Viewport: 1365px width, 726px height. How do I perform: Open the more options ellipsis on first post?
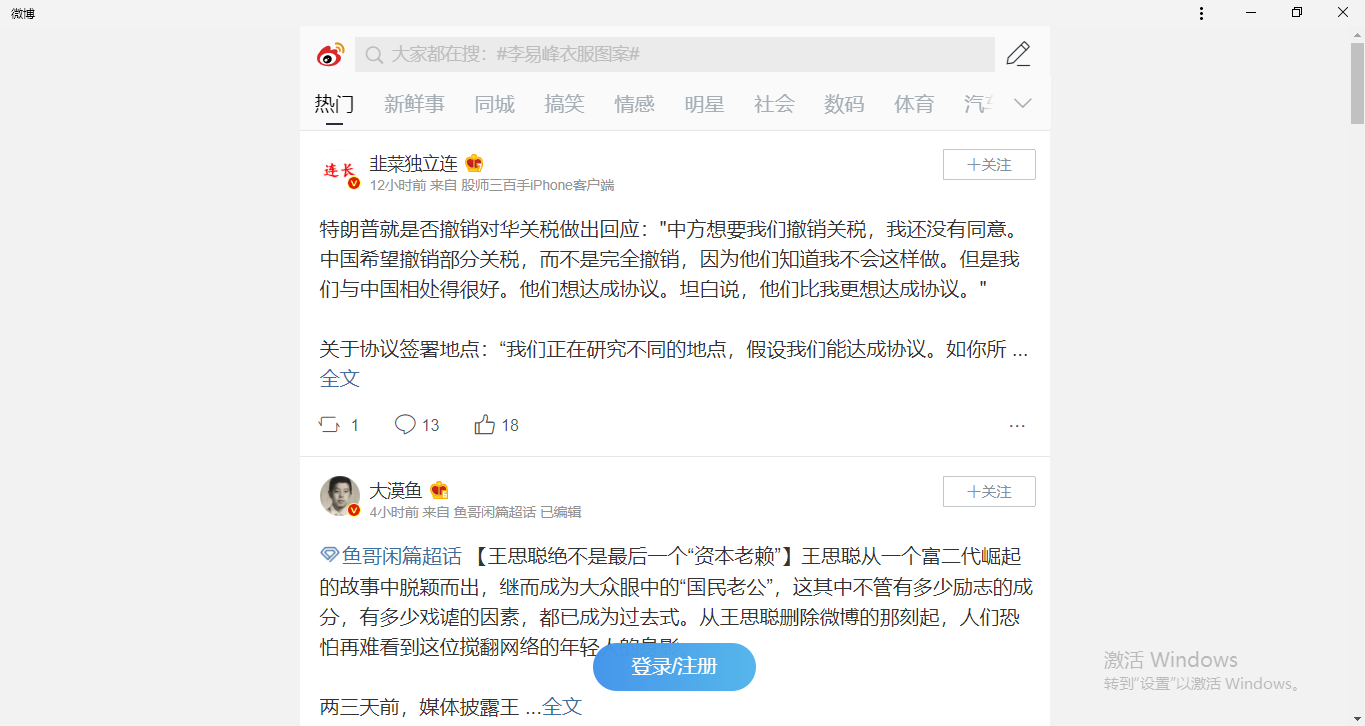1017,426
